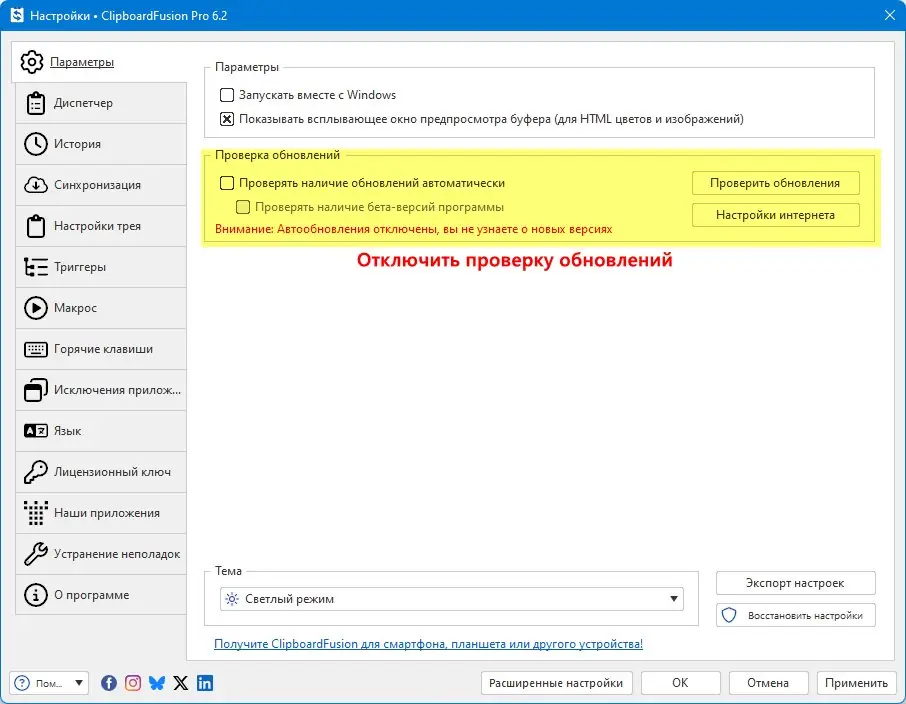Viewport: 906px width, 704px height.
Task: Click the Проверить обновления button
Action: pyautogui.click(x=775, y=183)
